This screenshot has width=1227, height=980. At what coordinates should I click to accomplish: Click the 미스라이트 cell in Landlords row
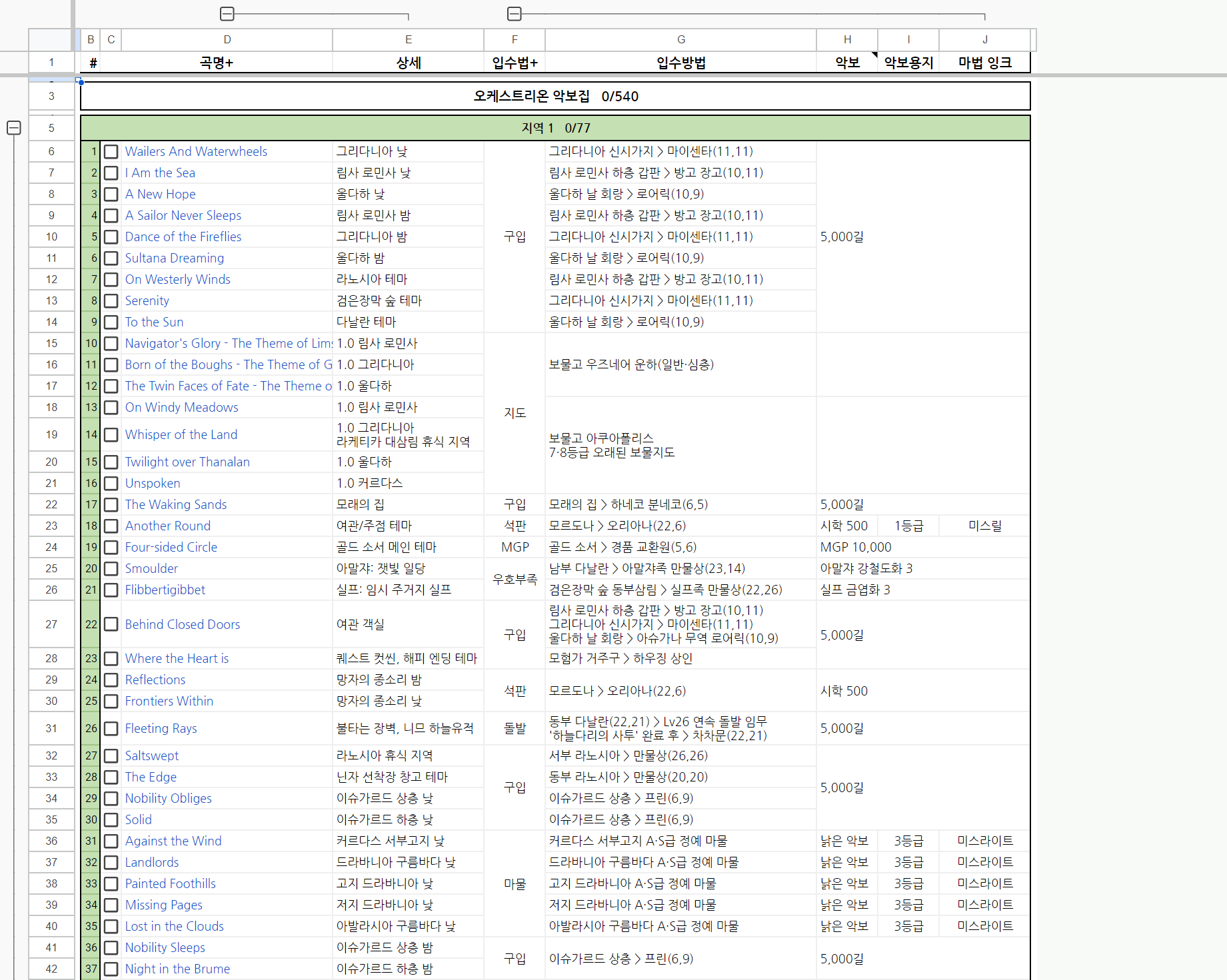985,862
